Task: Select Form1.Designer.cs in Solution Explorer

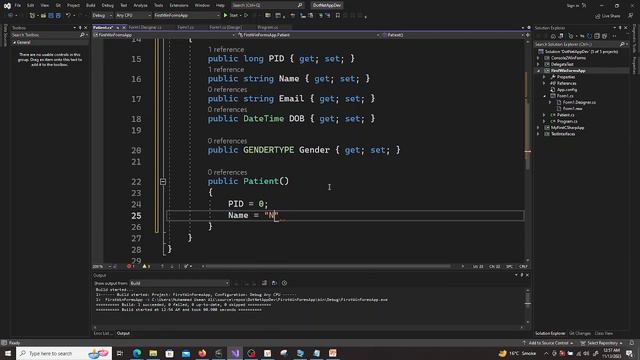Action: point(579,102)
